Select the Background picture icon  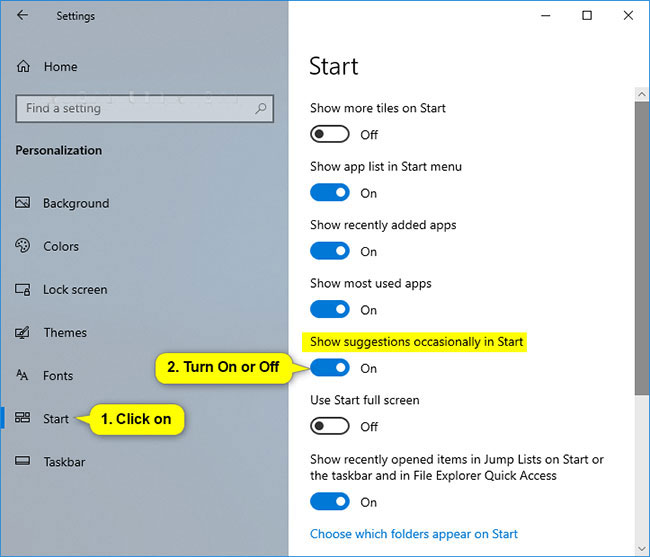click(22, 203)
